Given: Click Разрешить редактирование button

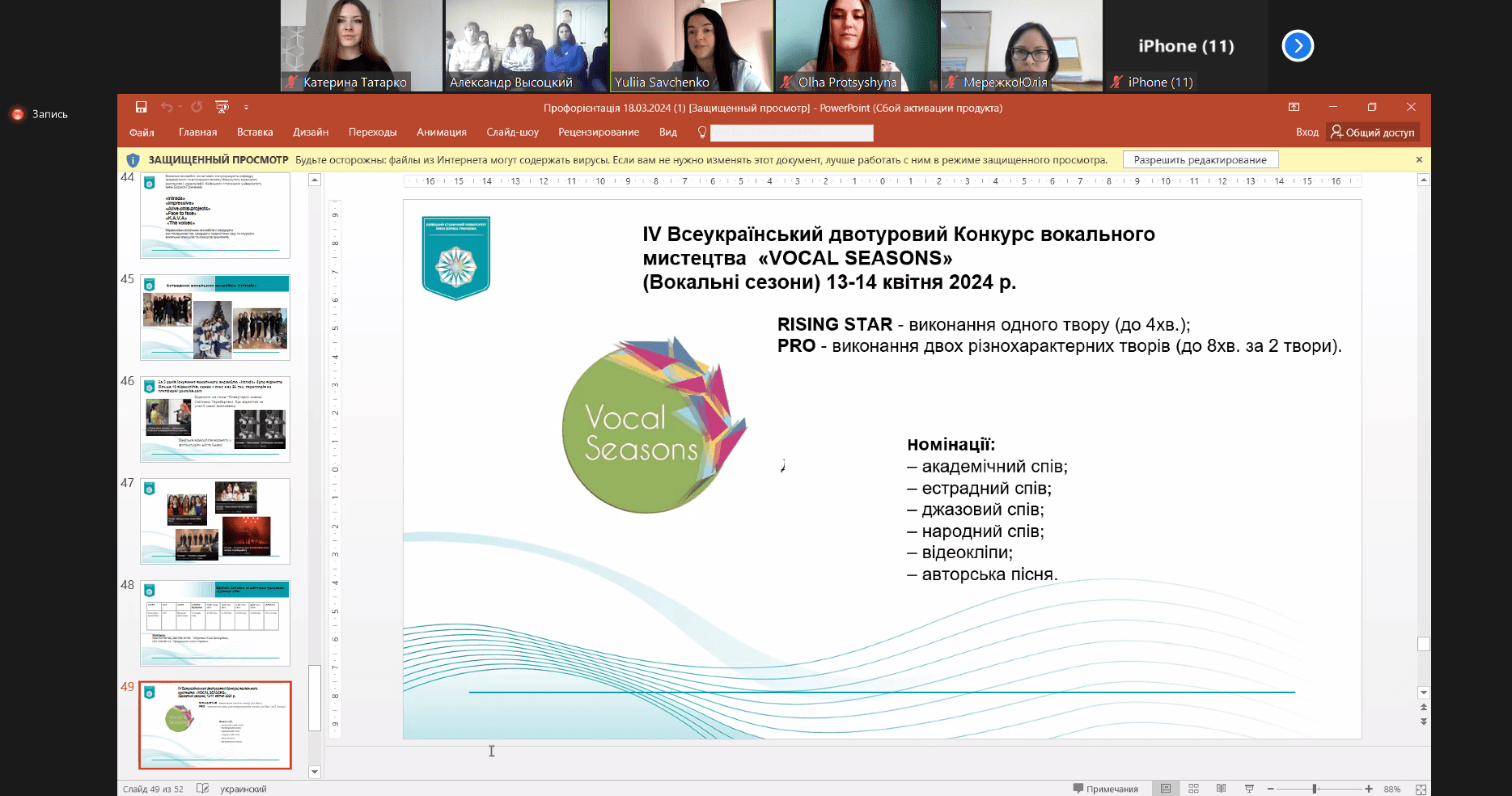Looking at the screenshot, I should [x=1200, y=160].
